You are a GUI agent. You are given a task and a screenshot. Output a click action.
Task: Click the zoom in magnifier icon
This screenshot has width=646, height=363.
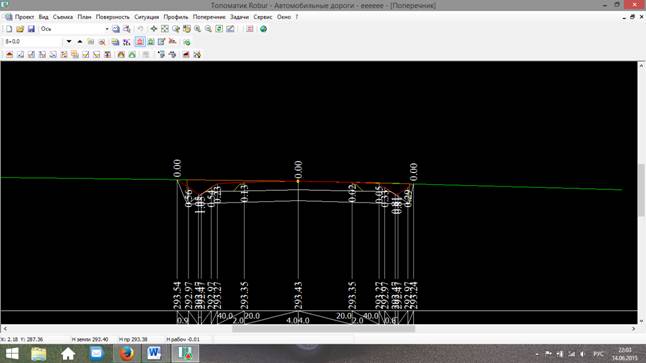197,29
